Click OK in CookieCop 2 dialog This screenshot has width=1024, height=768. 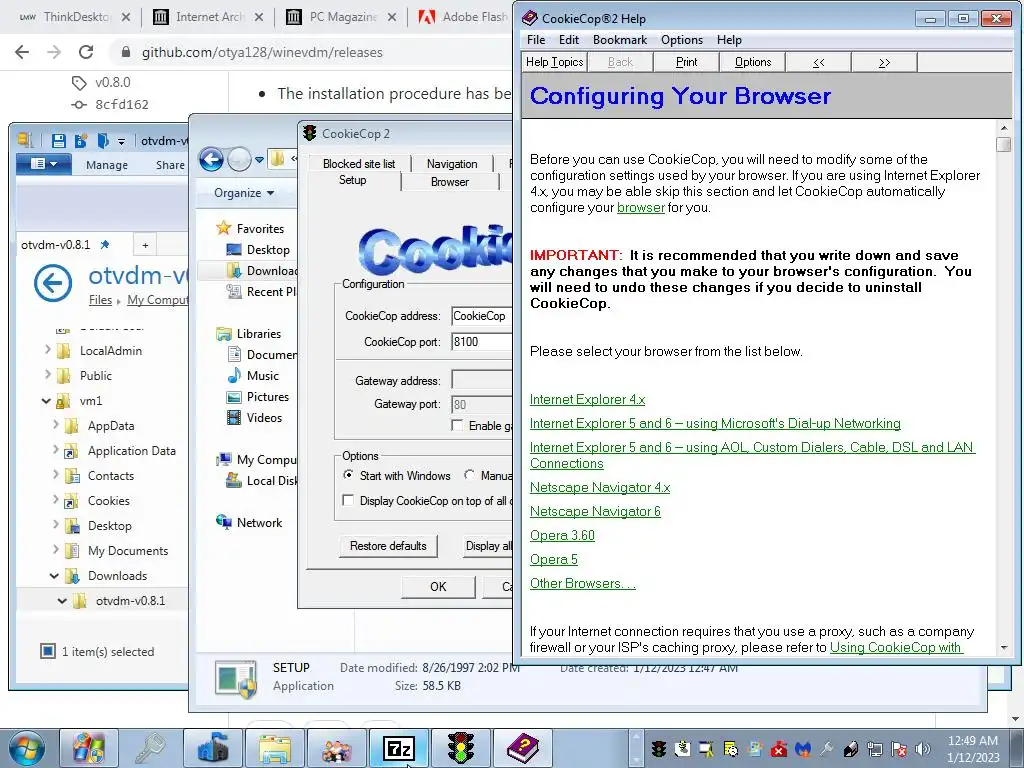438,586
